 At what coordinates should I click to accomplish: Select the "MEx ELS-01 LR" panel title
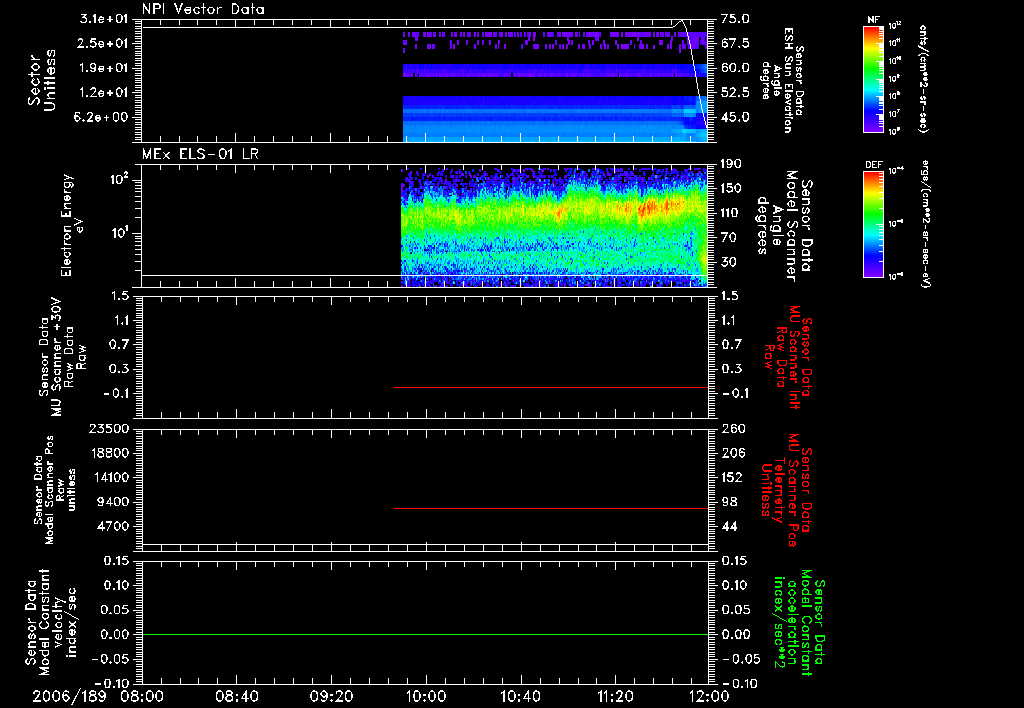point(200,154)
